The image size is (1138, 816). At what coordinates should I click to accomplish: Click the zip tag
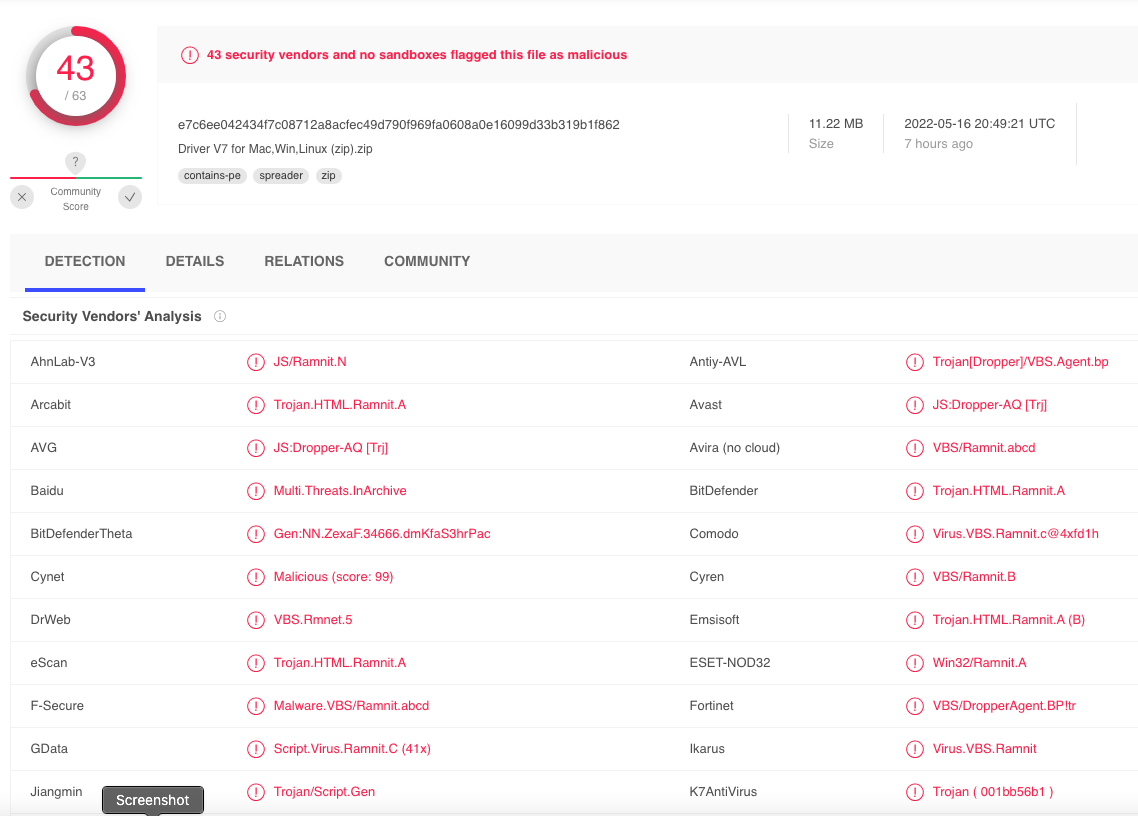[328, 176]
